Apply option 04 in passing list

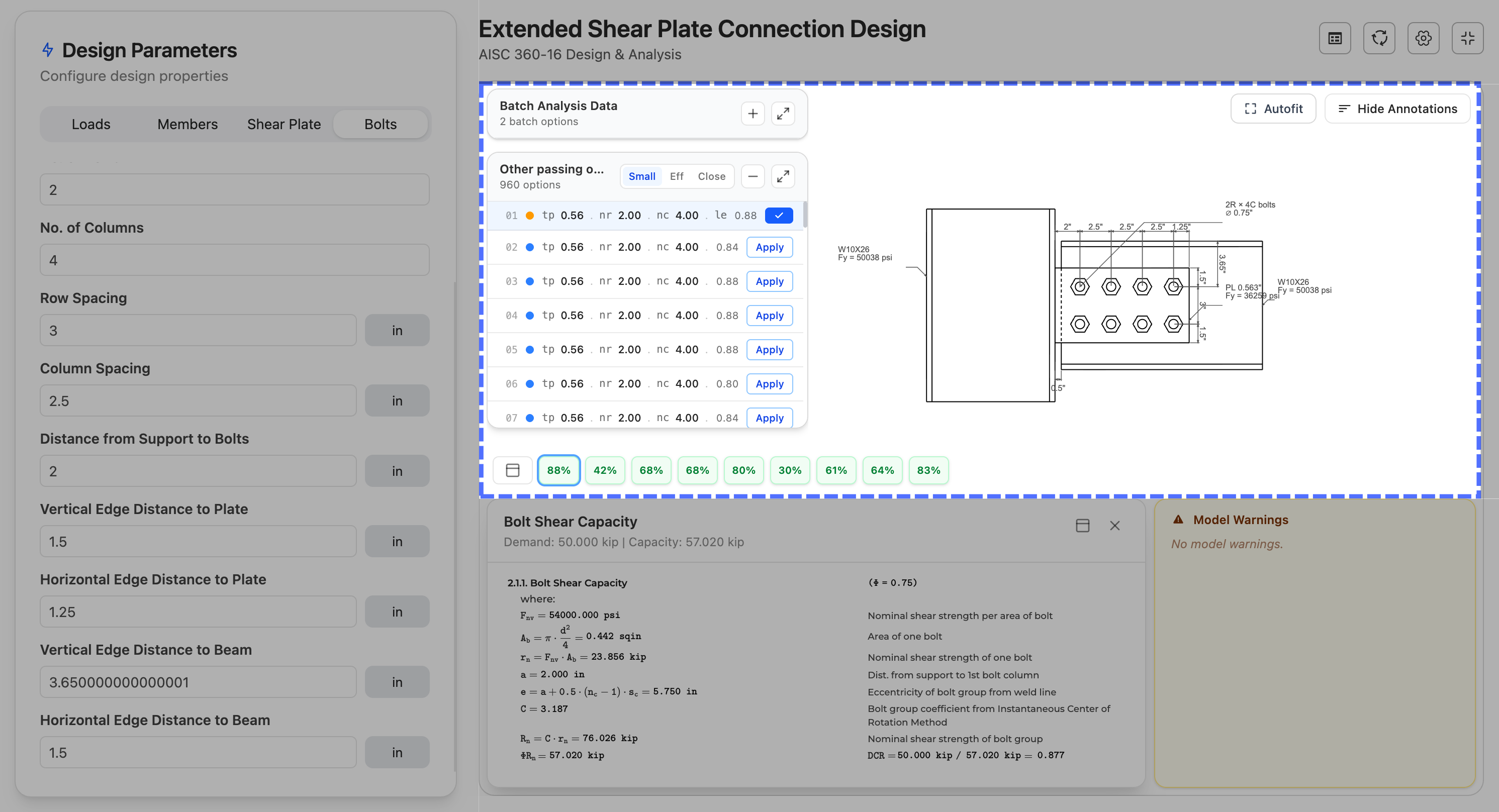point(769,316)
